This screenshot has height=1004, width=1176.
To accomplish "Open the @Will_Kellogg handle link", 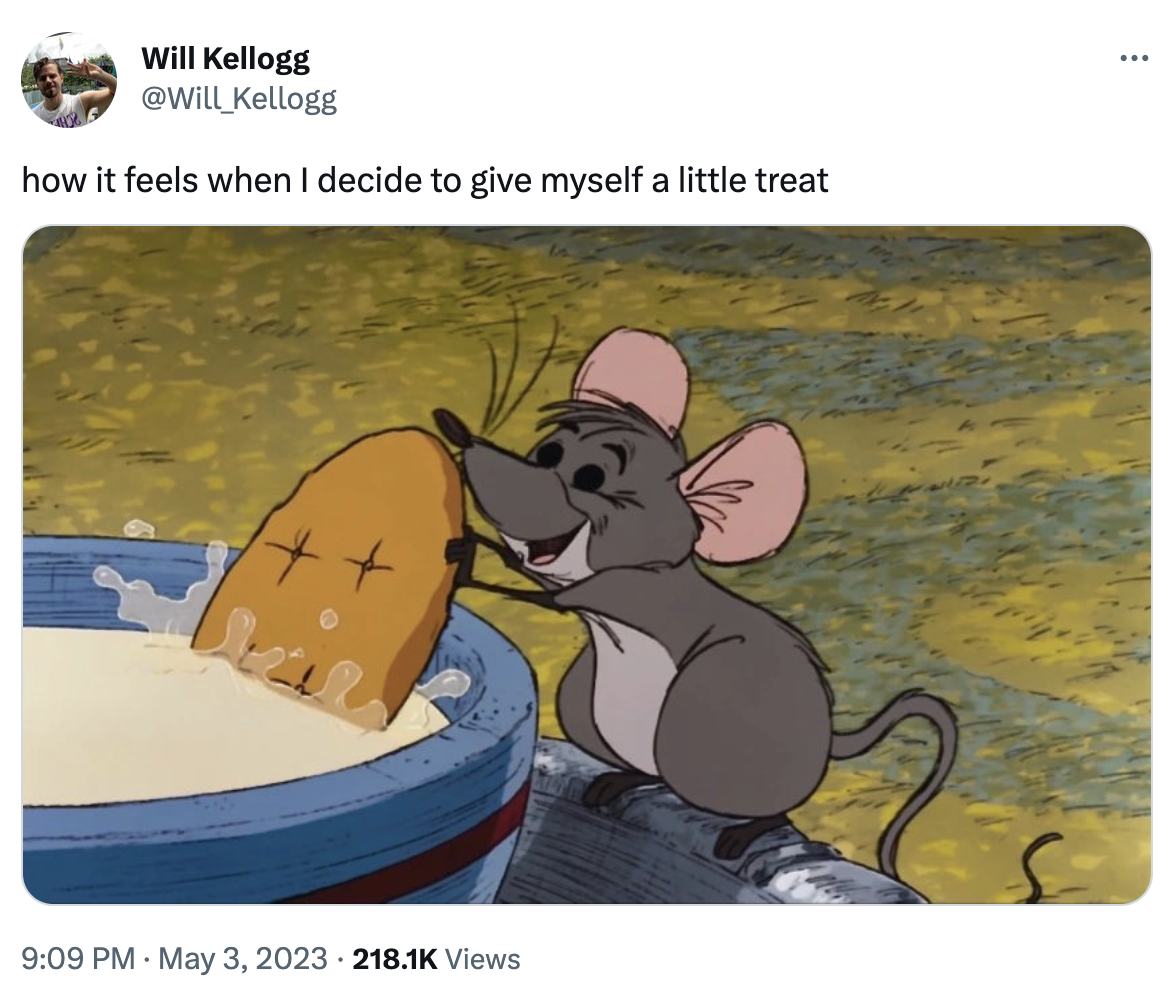I will tap(239, 98).
